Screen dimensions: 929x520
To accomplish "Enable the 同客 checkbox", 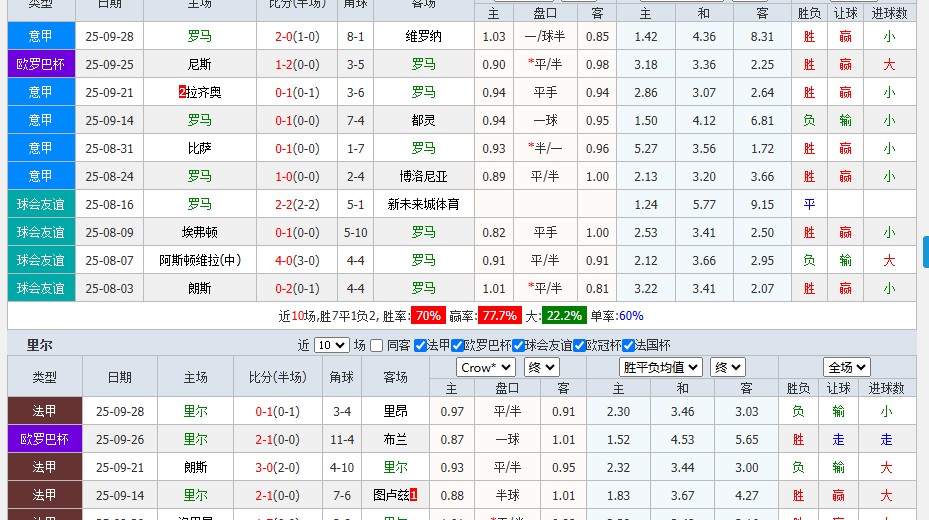I will tap(376, 346).
